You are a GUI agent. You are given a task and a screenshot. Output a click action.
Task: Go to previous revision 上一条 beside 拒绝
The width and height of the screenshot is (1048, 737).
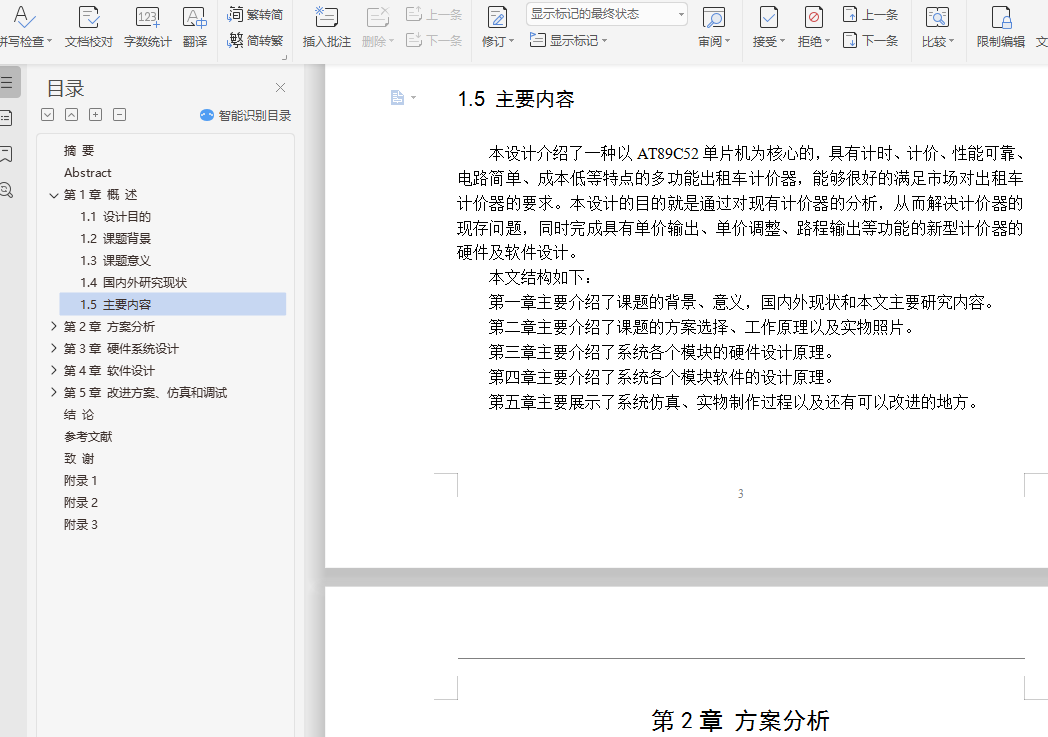[870, 14]
